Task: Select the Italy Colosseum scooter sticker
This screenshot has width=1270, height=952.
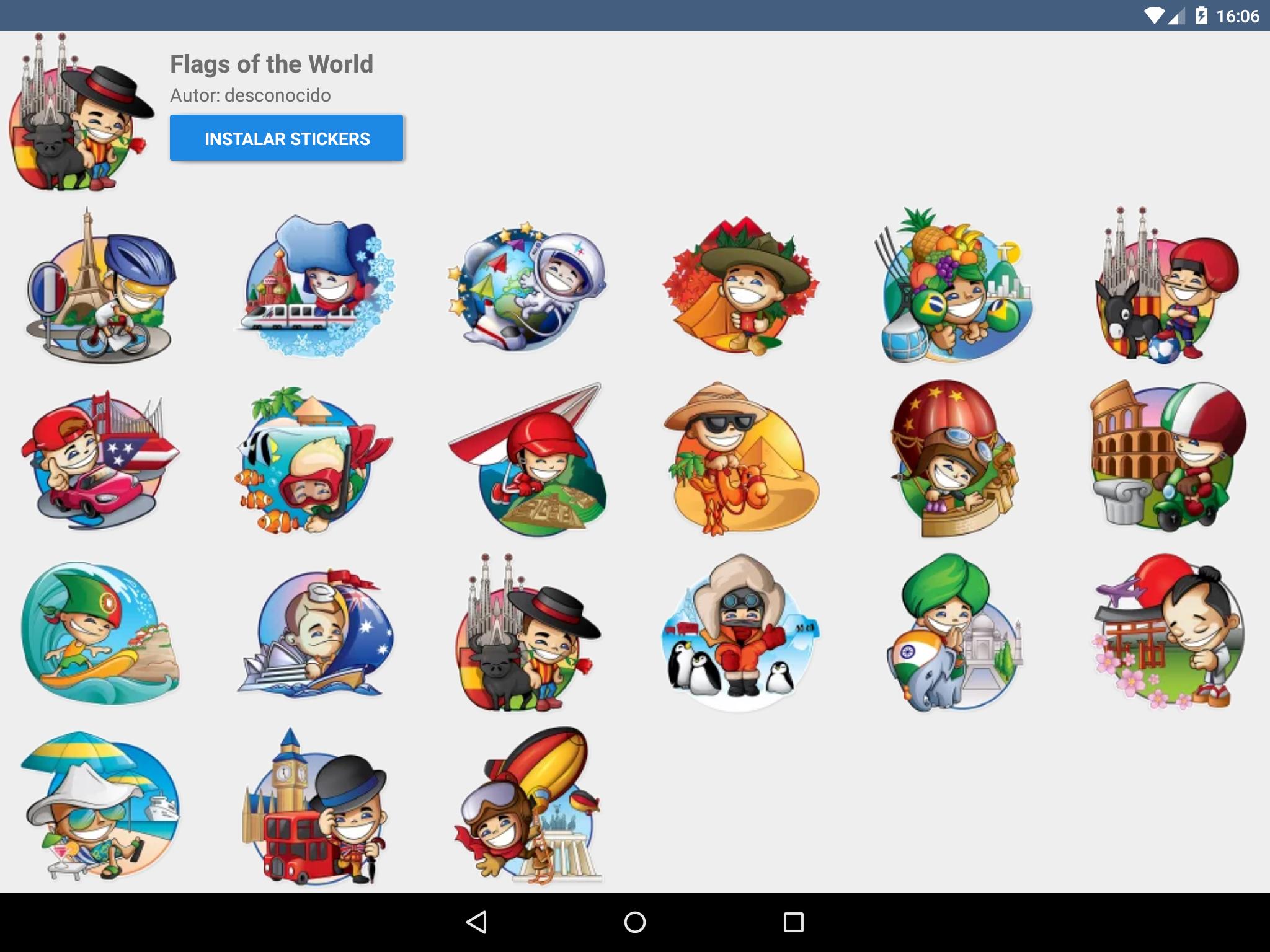Action: pos(1168,456)
